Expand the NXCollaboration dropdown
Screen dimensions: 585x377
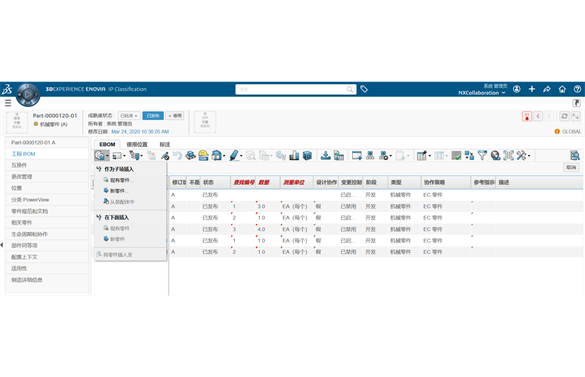[482, 93]
